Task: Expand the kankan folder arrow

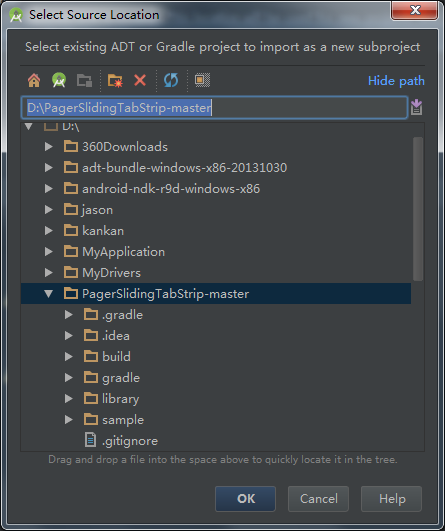Action: [49, 231]
